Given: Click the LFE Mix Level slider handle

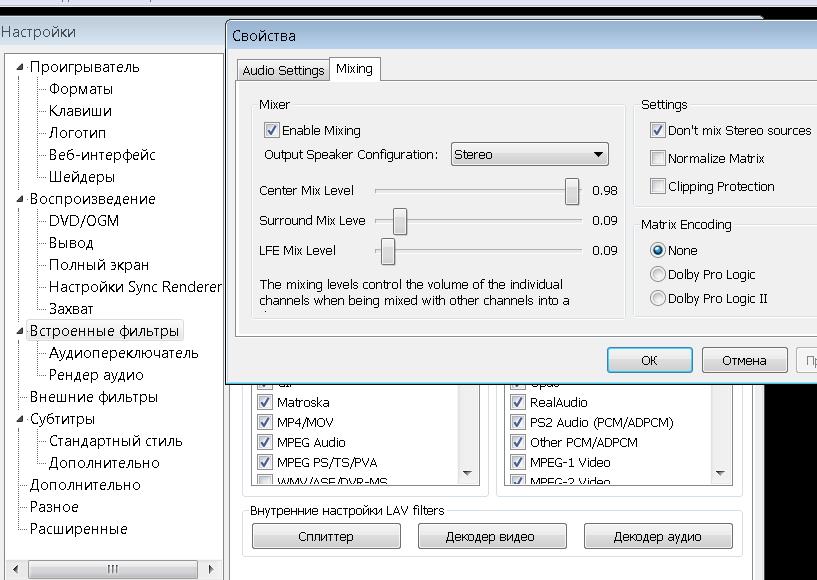Looking at the screenshot, I should pos(388,250).
